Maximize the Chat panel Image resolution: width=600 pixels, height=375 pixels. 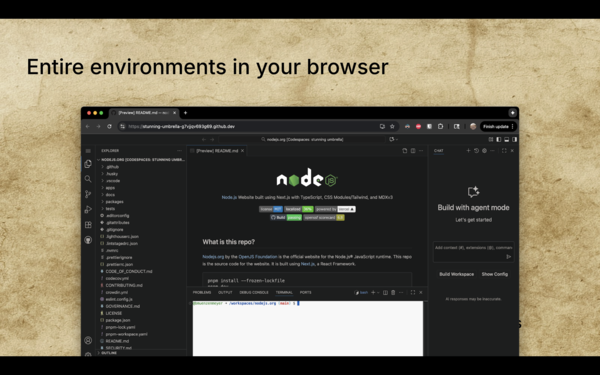(504, 151)
